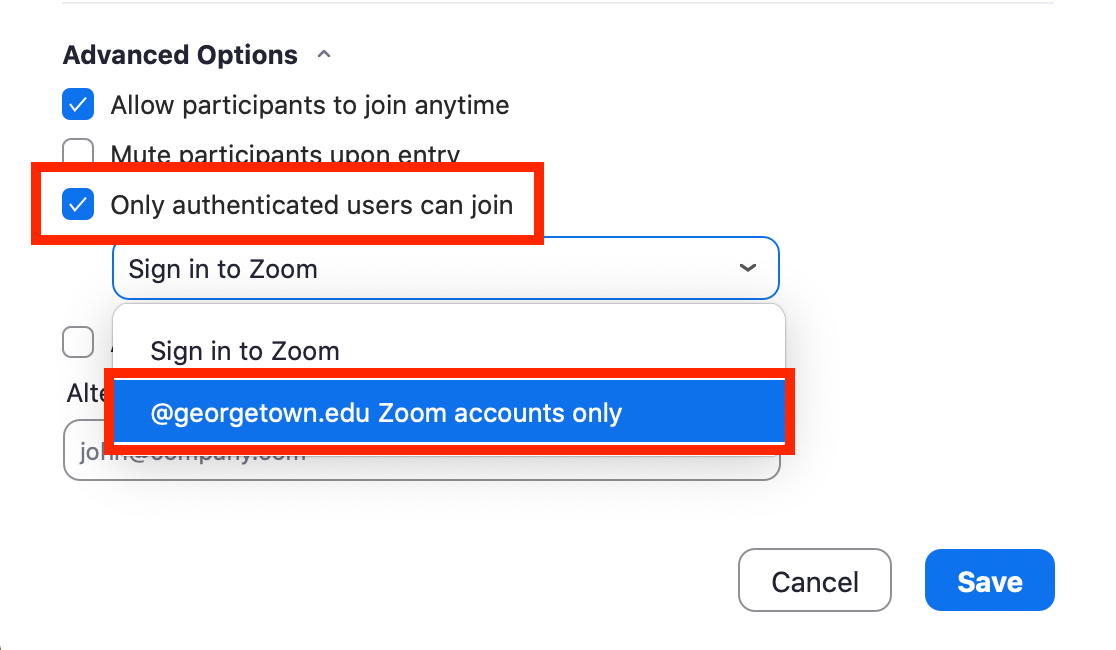
Task: Click the authentication dropdown arrow
Action: coord(747,268)
